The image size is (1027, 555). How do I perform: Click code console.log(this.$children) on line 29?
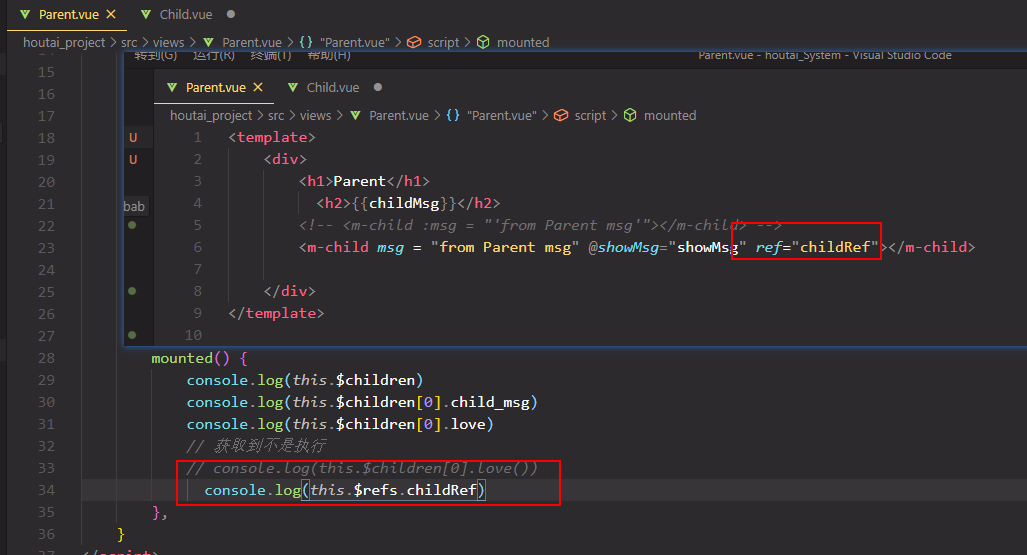coord(305,380)
